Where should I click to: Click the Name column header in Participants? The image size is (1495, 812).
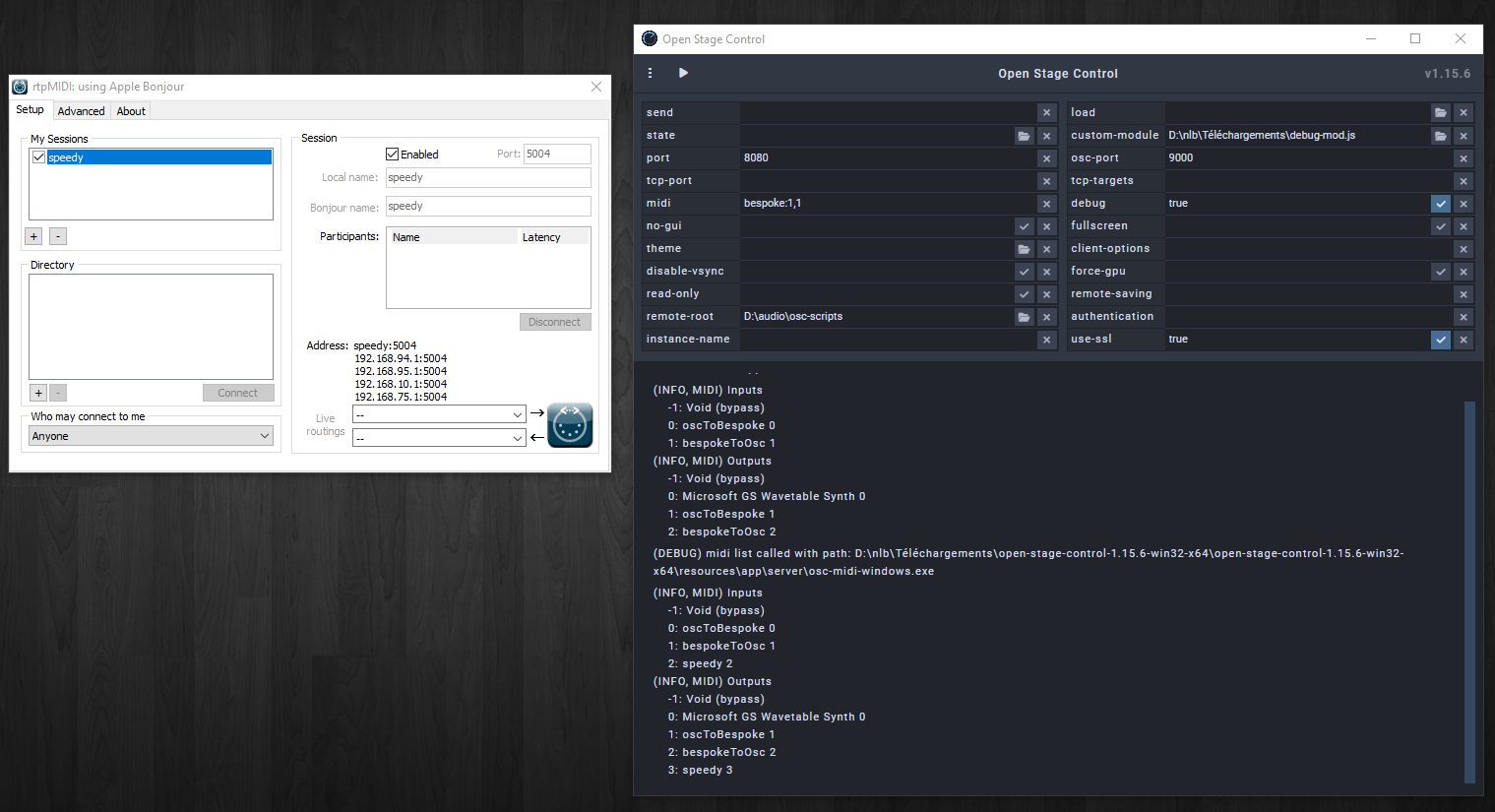click(453, 237)
